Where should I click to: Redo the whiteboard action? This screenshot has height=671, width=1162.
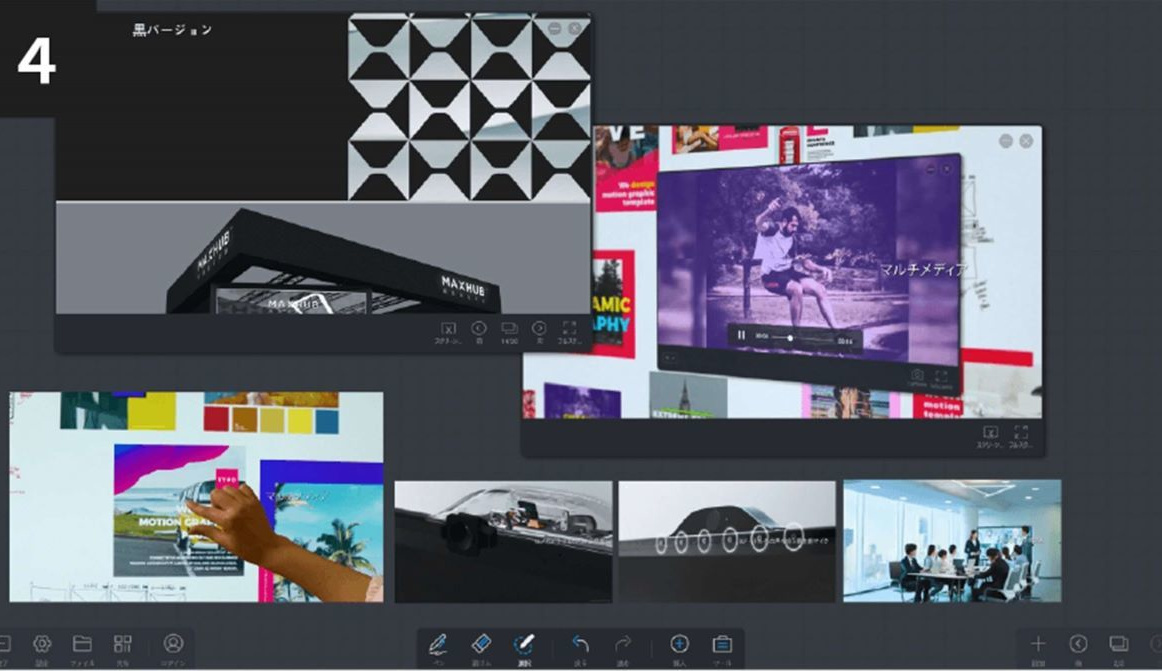click(623, 644)
